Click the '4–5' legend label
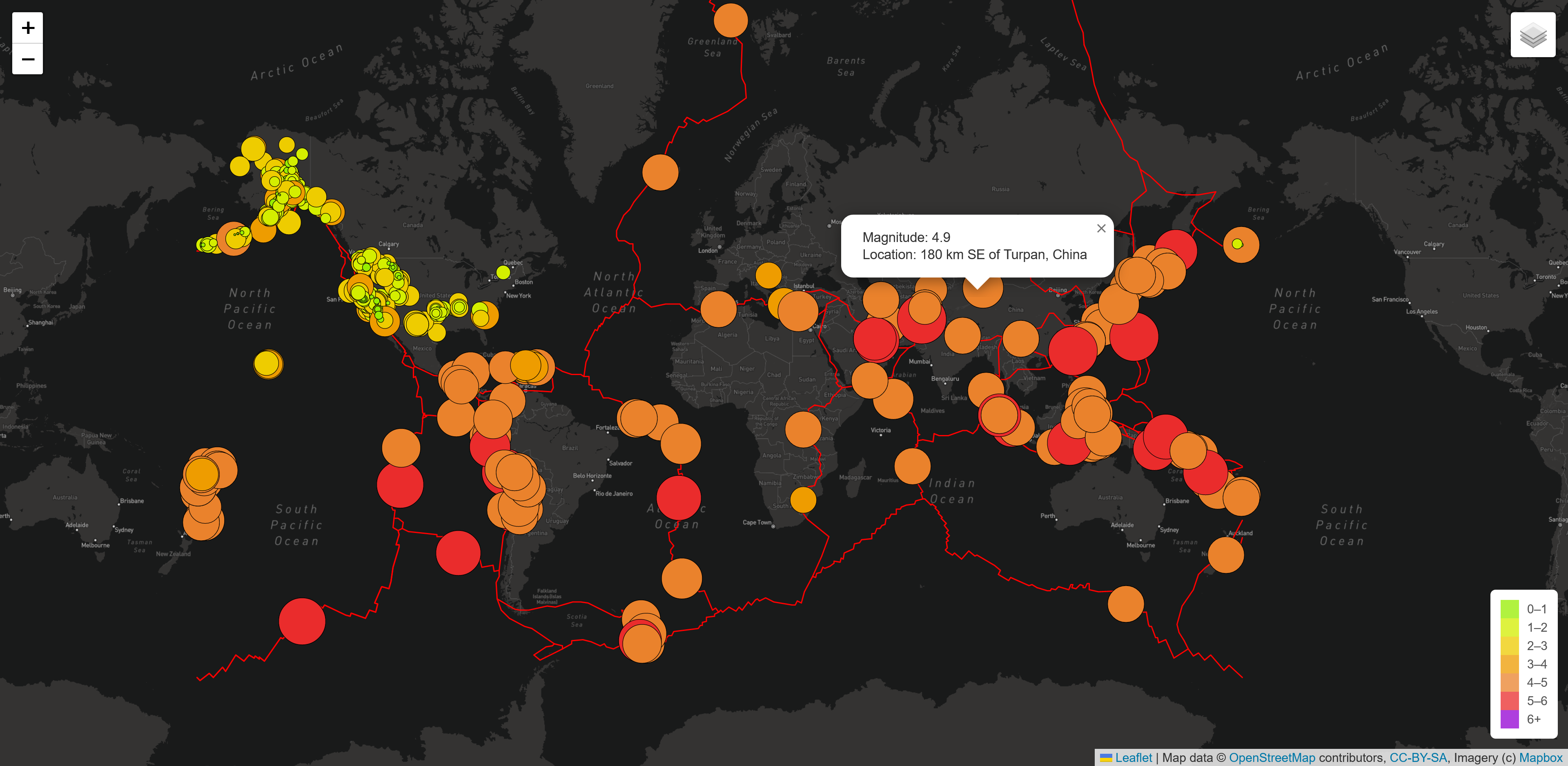Screen dimensions: 1568x766 [x=1537, y=683]
